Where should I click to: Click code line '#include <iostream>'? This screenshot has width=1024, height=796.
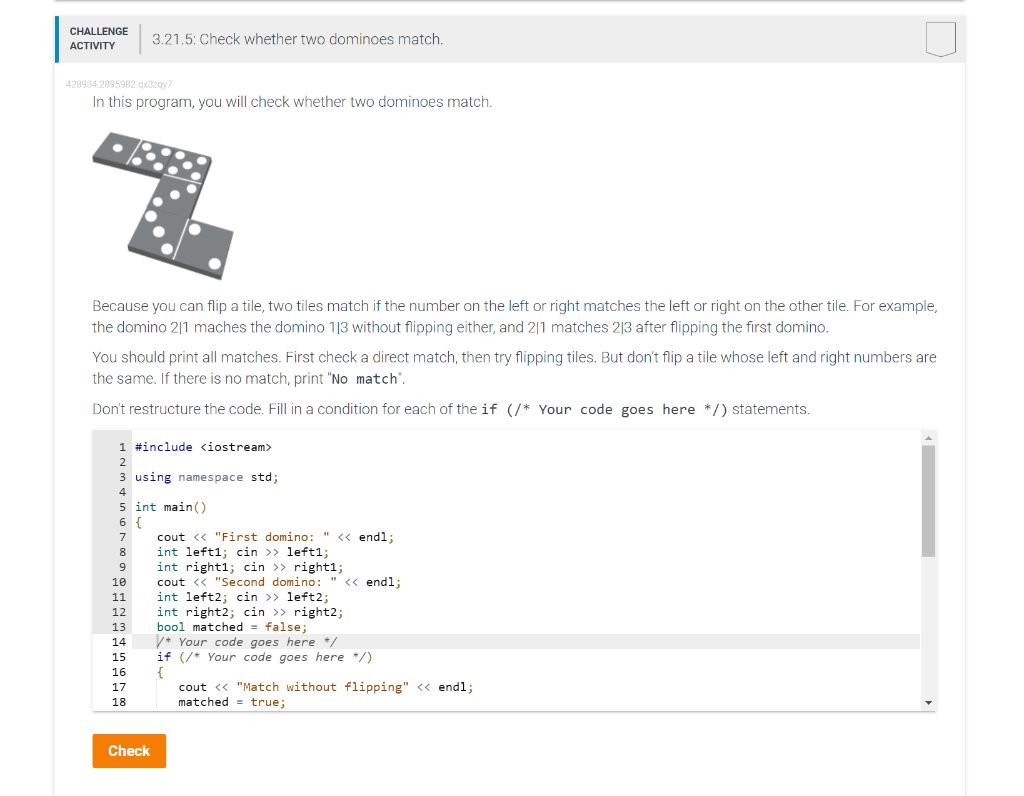tap(203, 447)
